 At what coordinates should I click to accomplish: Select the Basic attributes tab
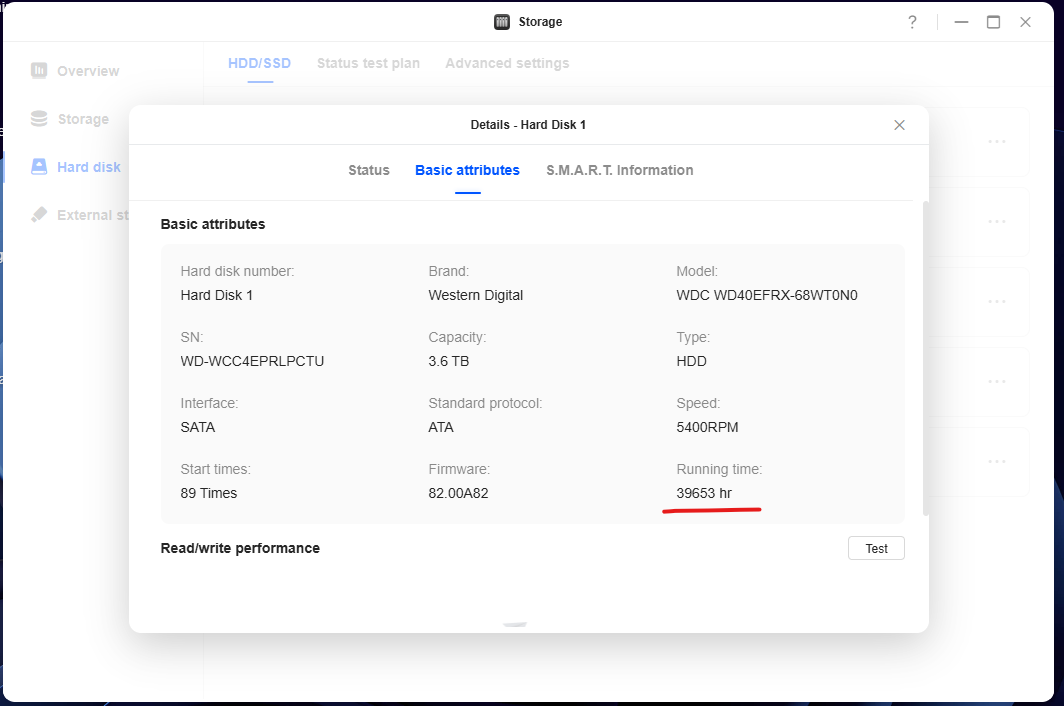pyautogui.click(x=468, y=170)
